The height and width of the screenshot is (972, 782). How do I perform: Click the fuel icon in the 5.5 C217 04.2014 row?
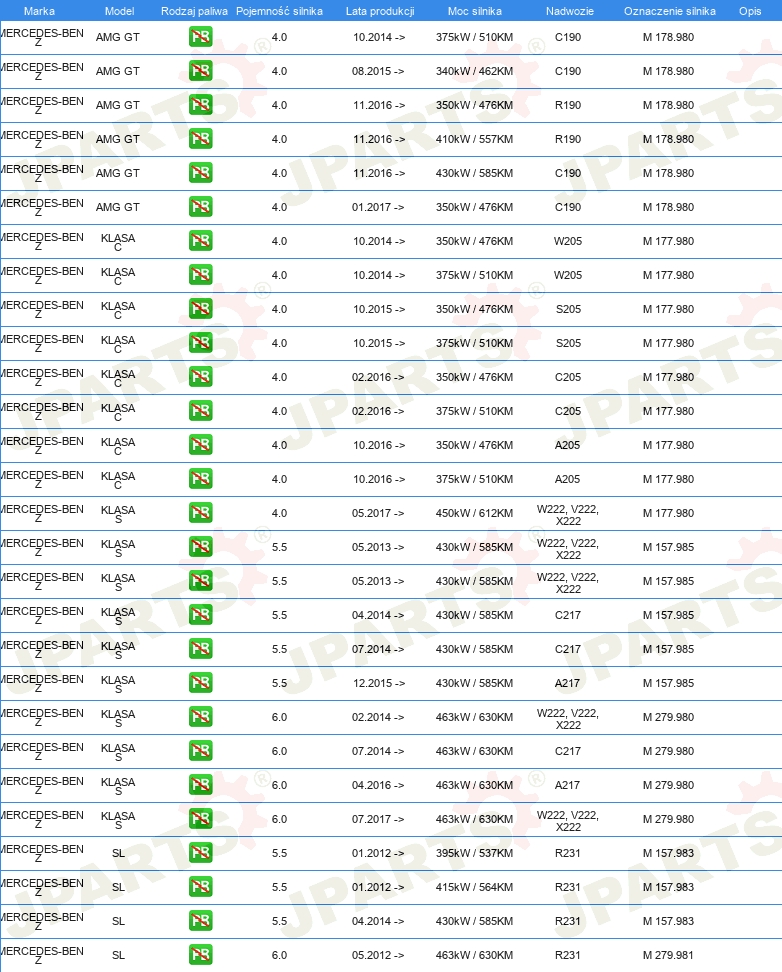pos(200,615)
